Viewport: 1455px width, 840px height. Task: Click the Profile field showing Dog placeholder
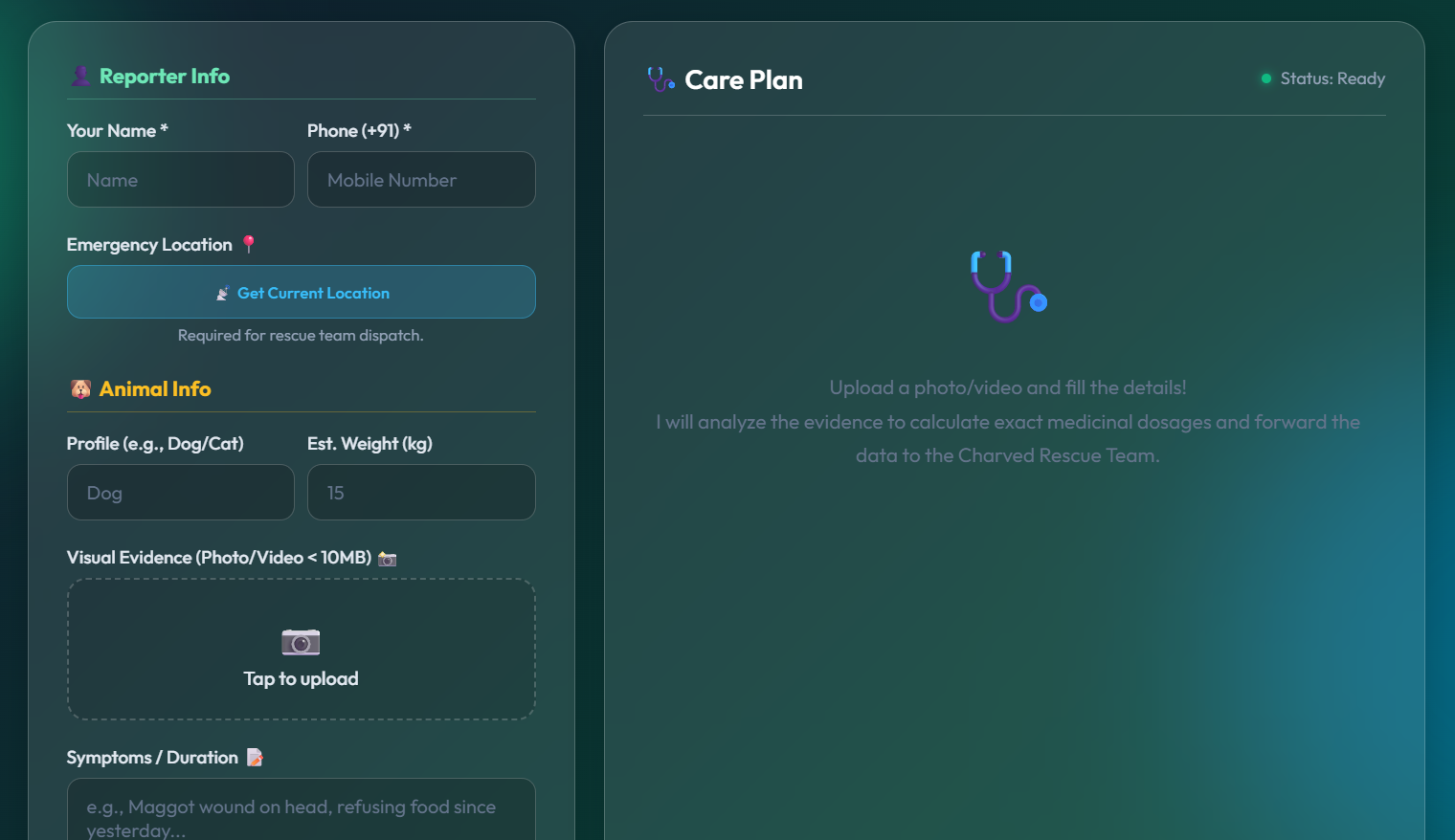point(180,492)
